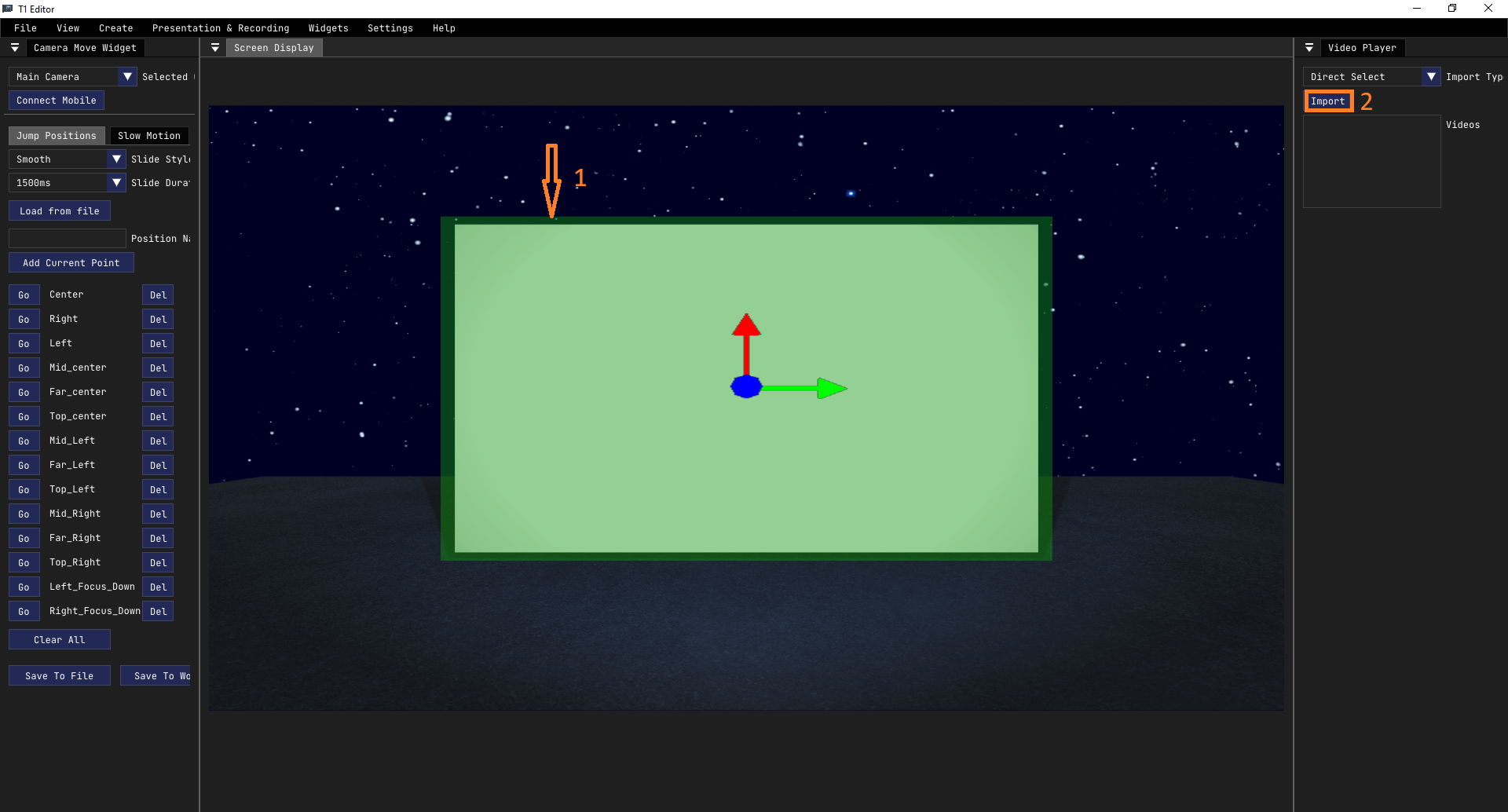This screenshot has width=1508, height=812.
Task: Go to the Far_Left position
Action: [24, 466]
